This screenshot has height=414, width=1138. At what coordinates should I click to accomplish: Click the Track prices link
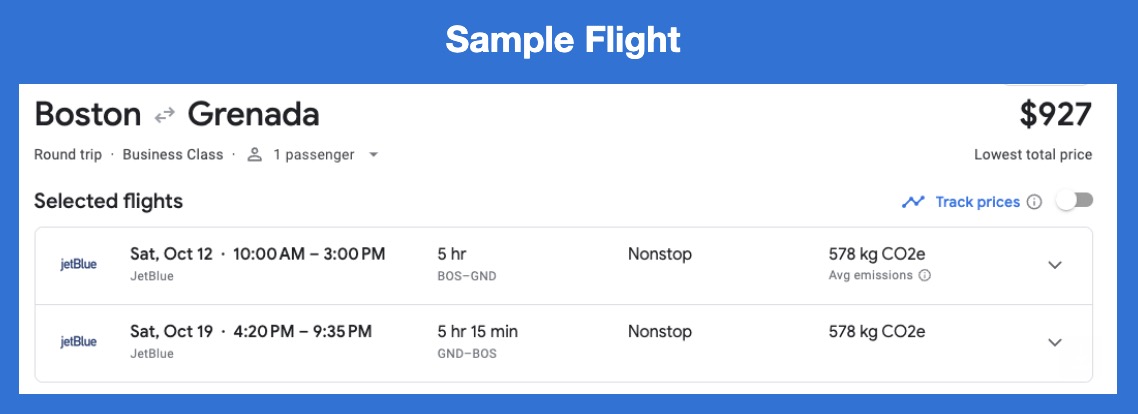[x=977, y=202]
